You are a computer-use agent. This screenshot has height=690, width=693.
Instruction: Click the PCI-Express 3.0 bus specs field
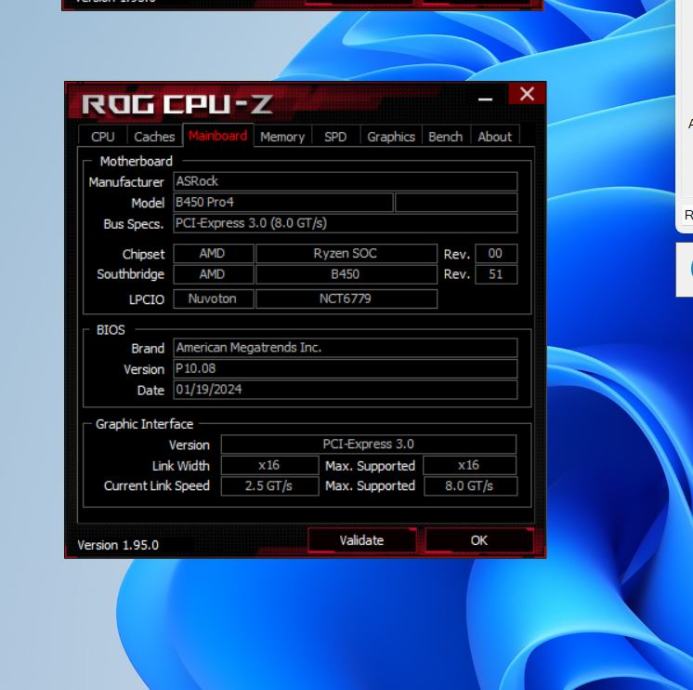click(345, 223)
